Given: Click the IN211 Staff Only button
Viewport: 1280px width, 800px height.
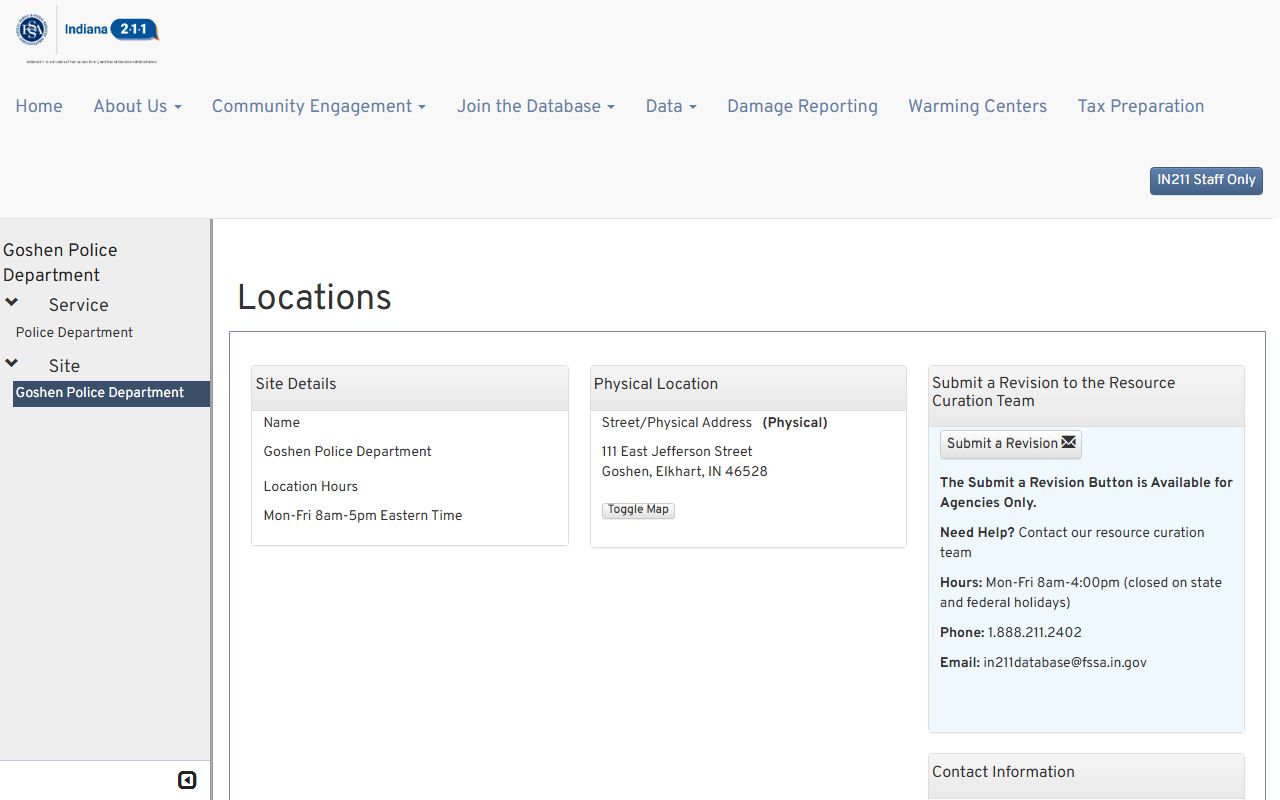Looking at the screenshot, I should click(x=1206, y=180).
